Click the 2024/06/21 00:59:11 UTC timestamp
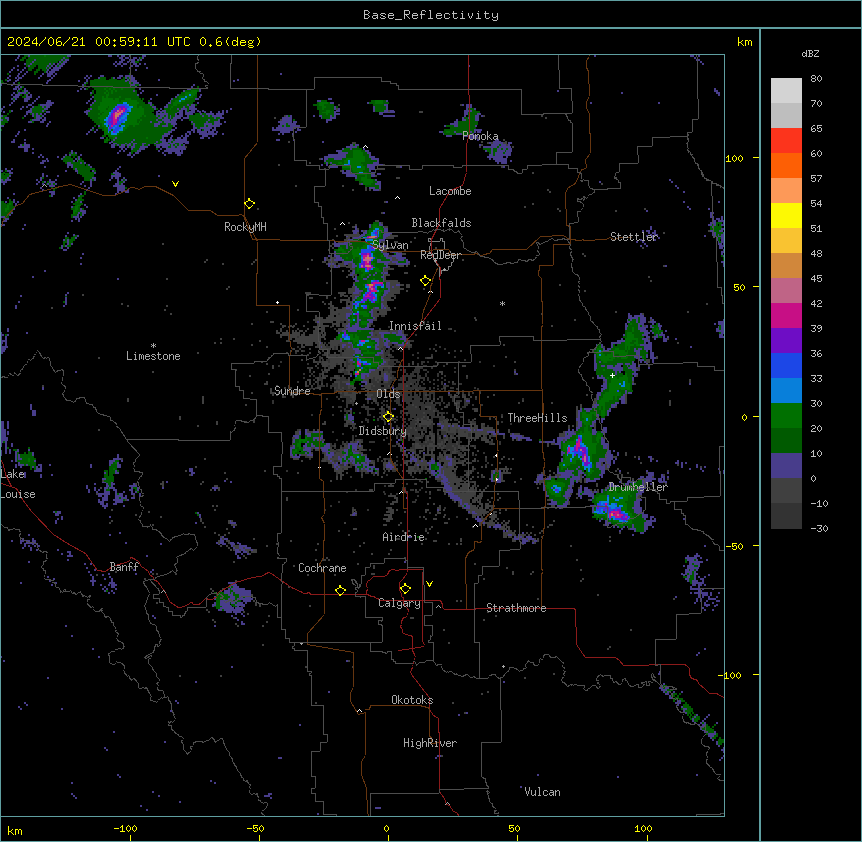Viewport: 862px width, 842px height. [x=99, y=42]
